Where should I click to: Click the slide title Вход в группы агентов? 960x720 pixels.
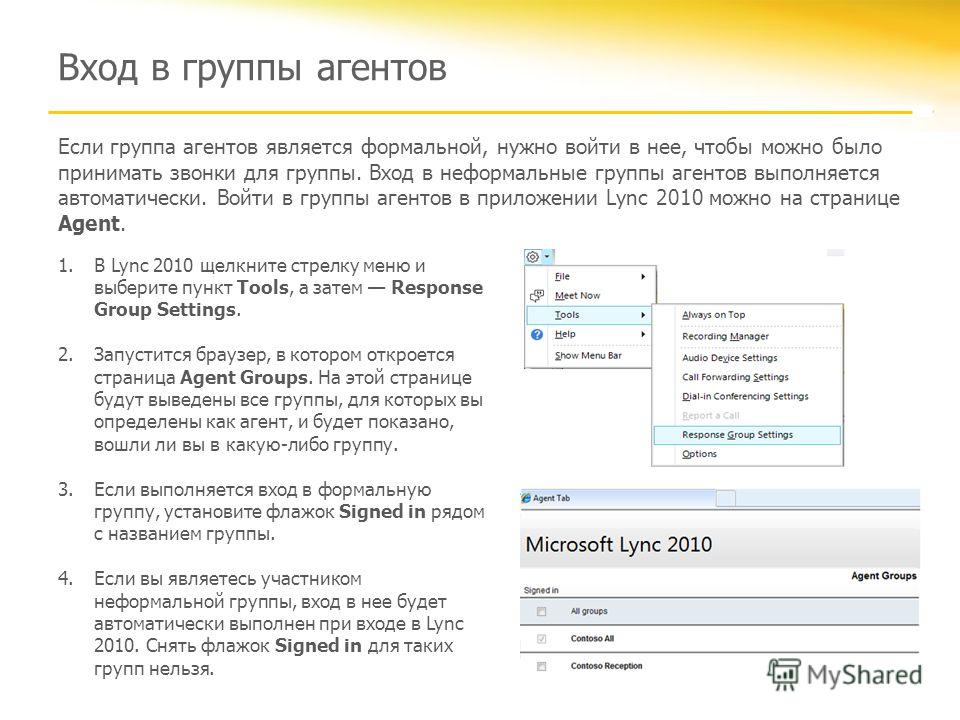pyautogui.click(x=252, y=67)
